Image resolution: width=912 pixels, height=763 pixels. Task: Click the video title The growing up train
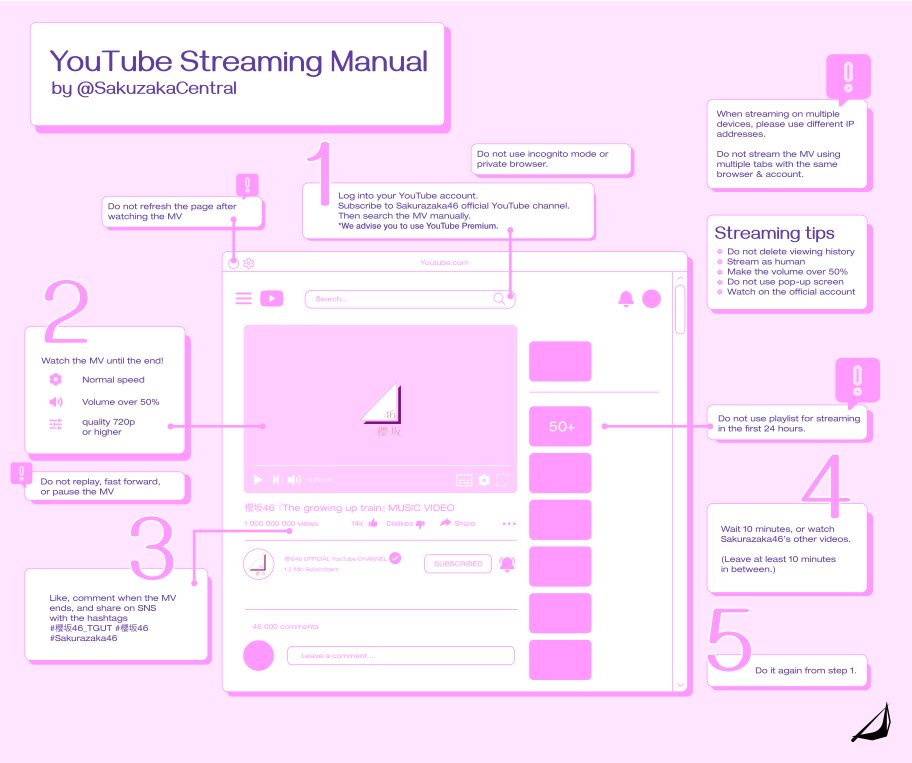point(350,508)
